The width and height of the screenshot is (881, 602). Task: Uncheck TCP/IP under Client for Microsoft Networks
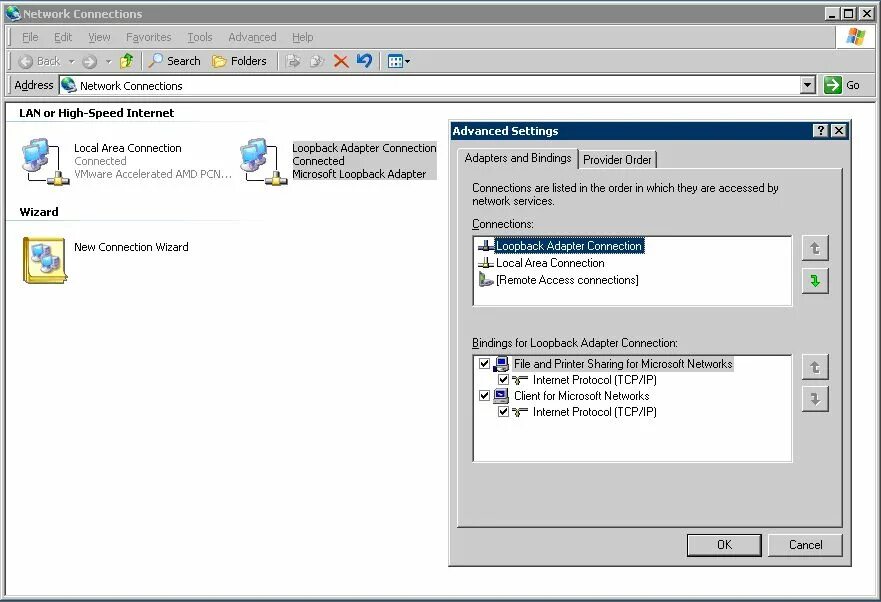(x=503, y=411)
